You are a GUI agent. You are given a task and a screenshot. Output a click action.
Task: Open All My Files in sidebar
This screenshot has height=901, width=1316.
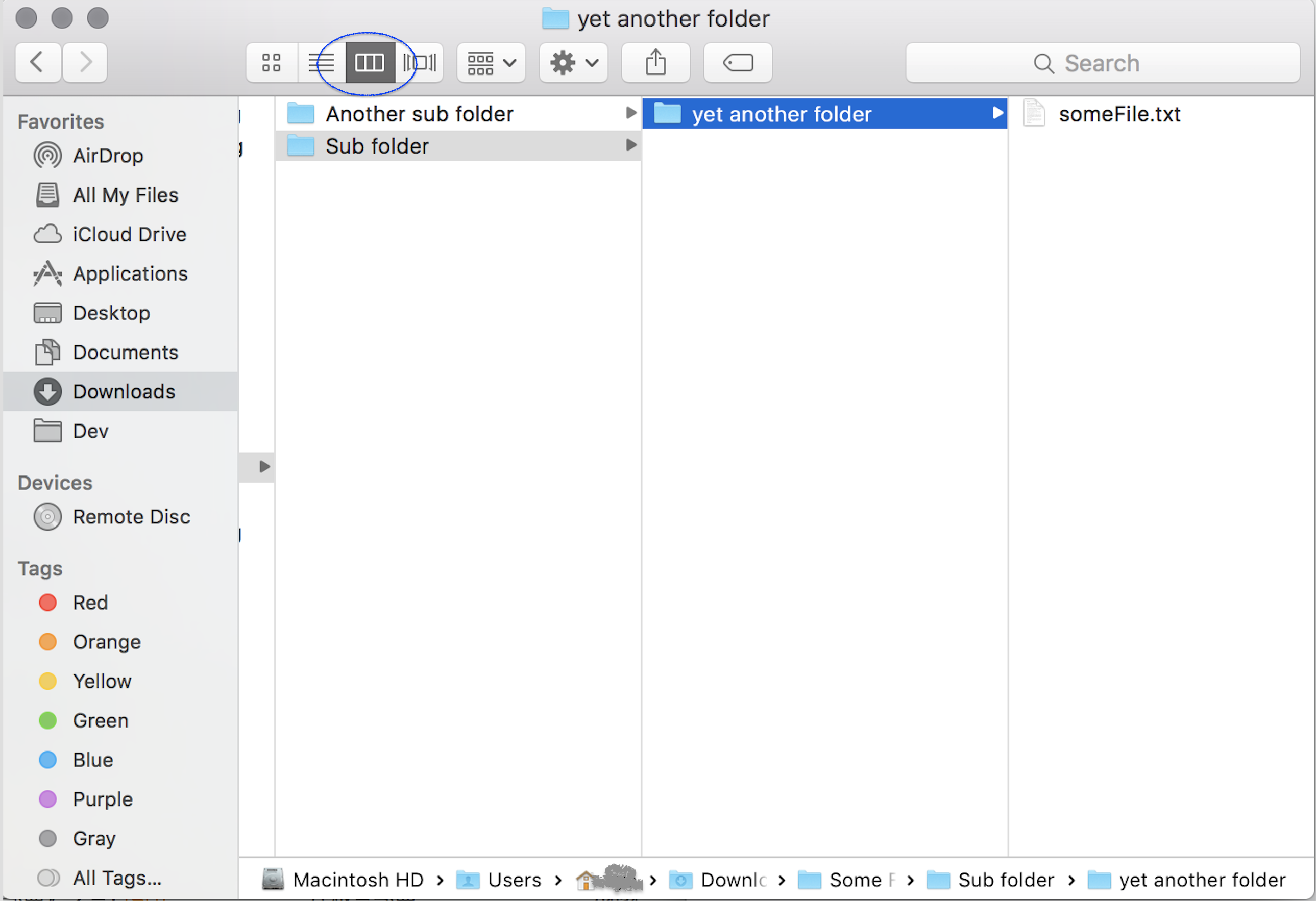click(120, 195)
